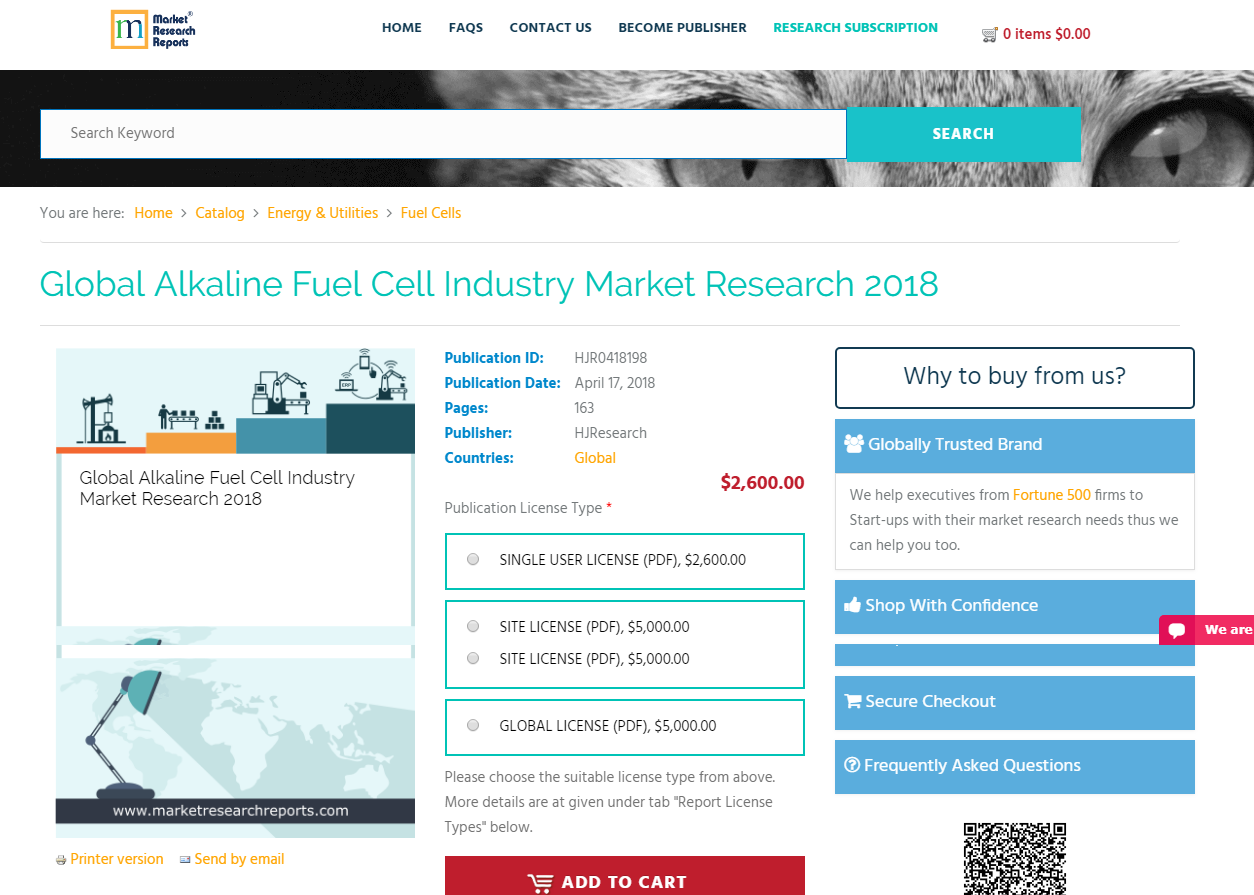The height and width of the screenshot is (895, 1254).
Task: Click the thumbs-up icon on Shop With Confidence
Action: click(x=852, y=604)
